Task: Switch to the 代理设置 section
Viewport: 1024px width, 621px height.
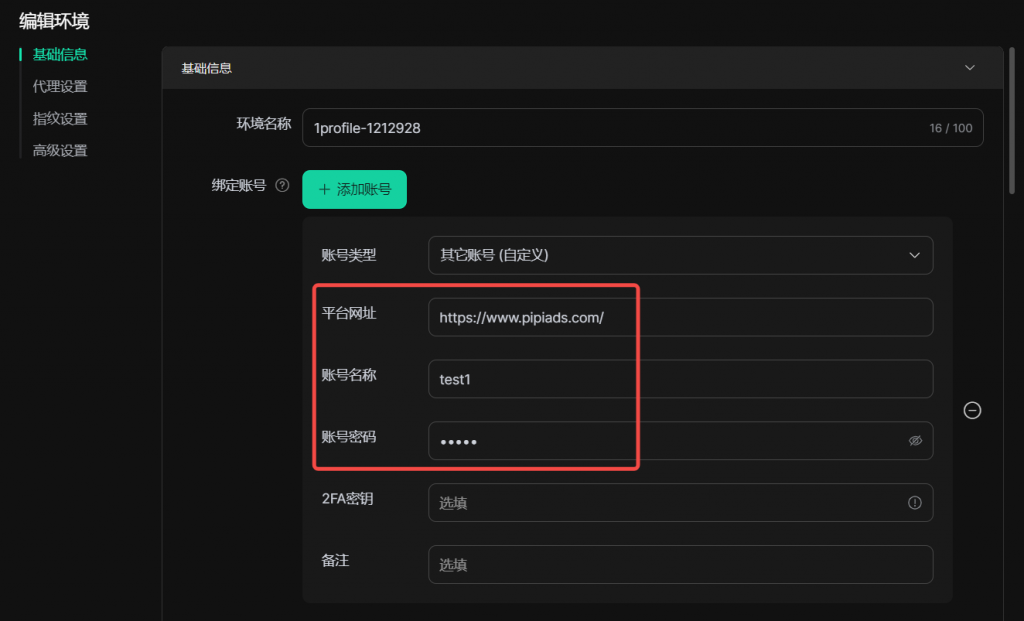Action: [60, 87]
